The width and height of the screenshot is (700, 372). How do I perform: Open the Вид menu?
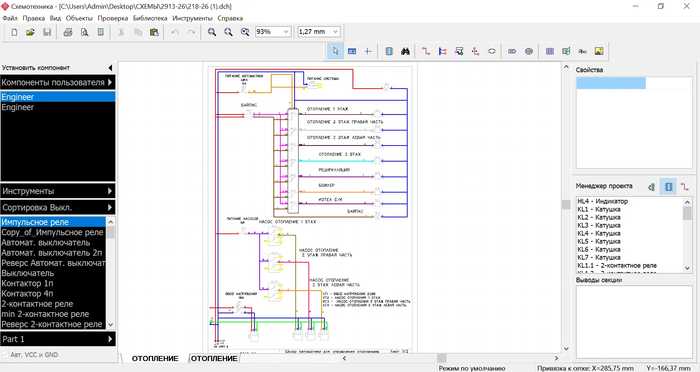click(x=55, y=18)
